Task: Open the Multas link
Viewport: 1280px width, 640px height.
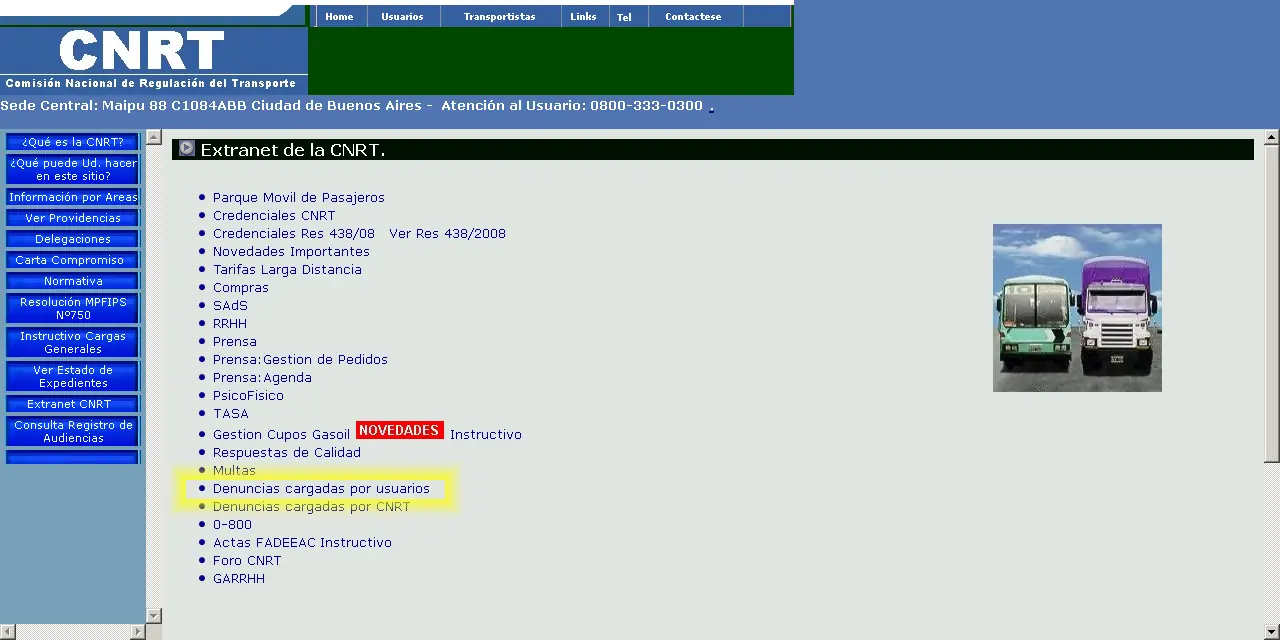Action: [234, 471]
